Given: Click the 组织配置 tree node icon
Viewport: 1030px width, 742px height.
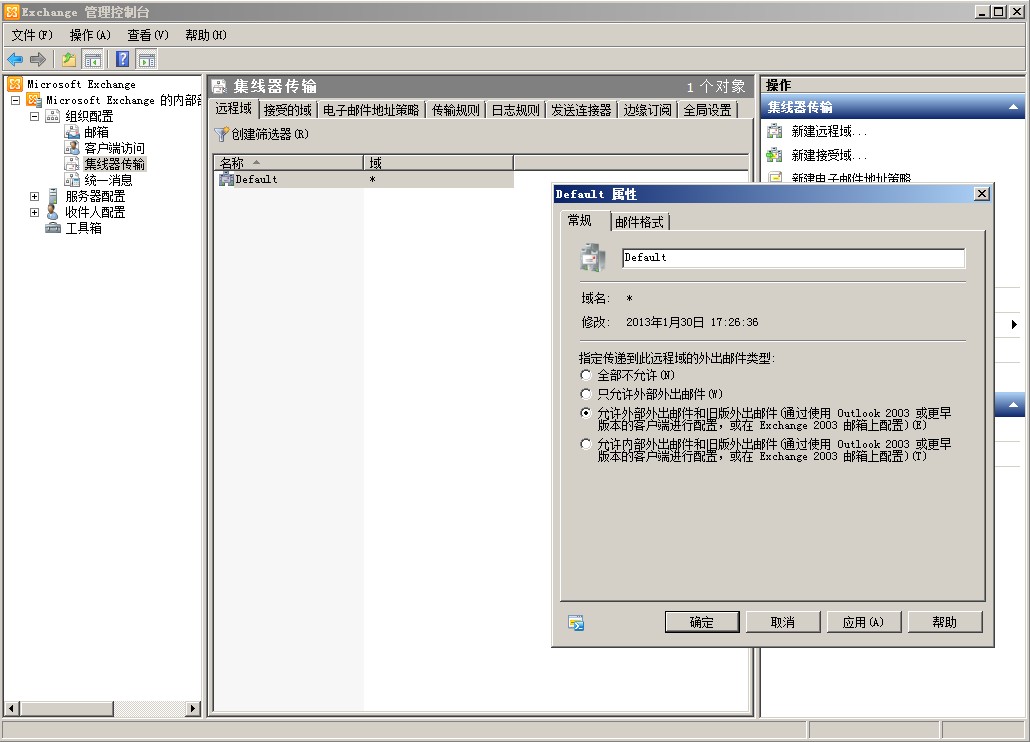Looking at the screenshot, I should [x=53, y=116].
